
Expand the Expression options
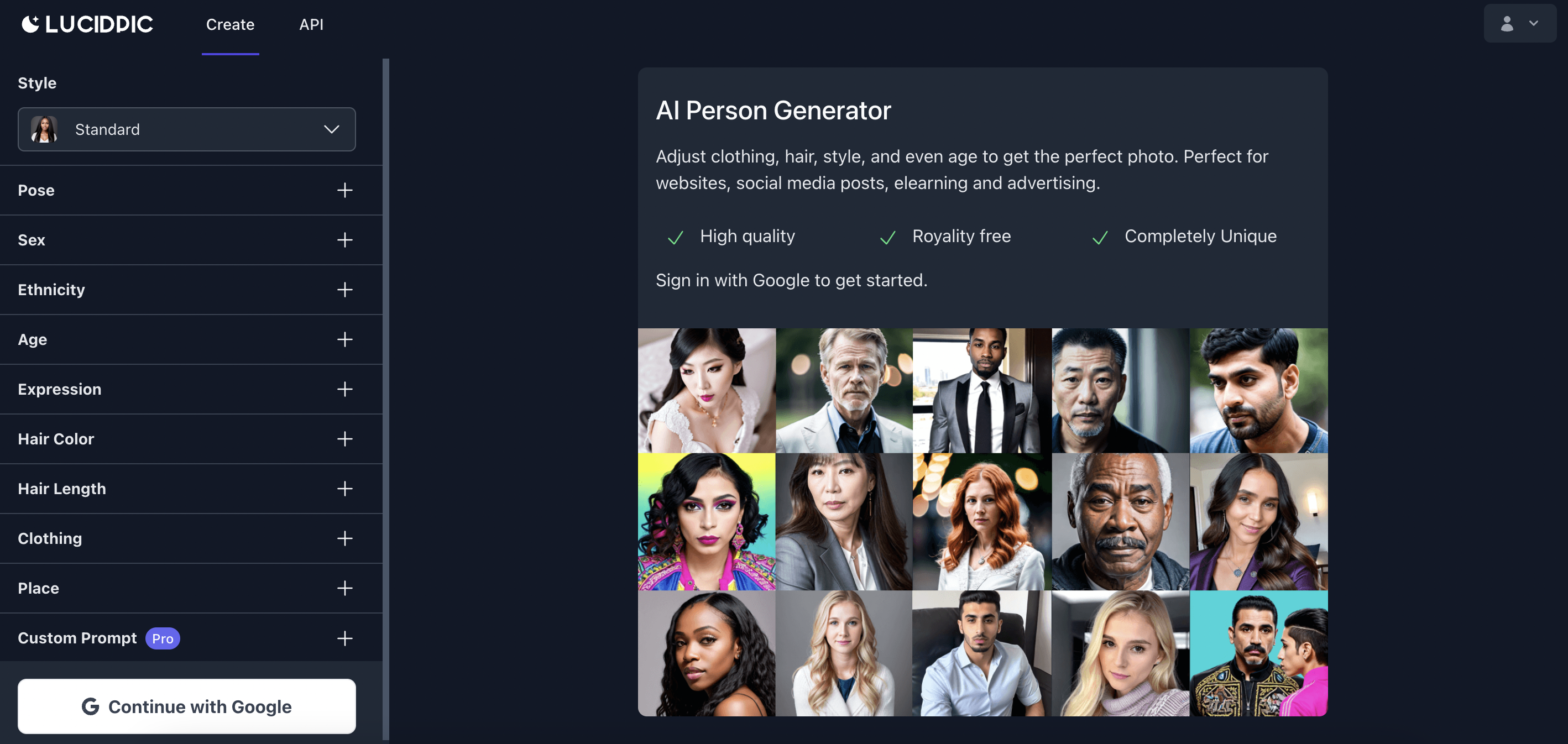191,389
